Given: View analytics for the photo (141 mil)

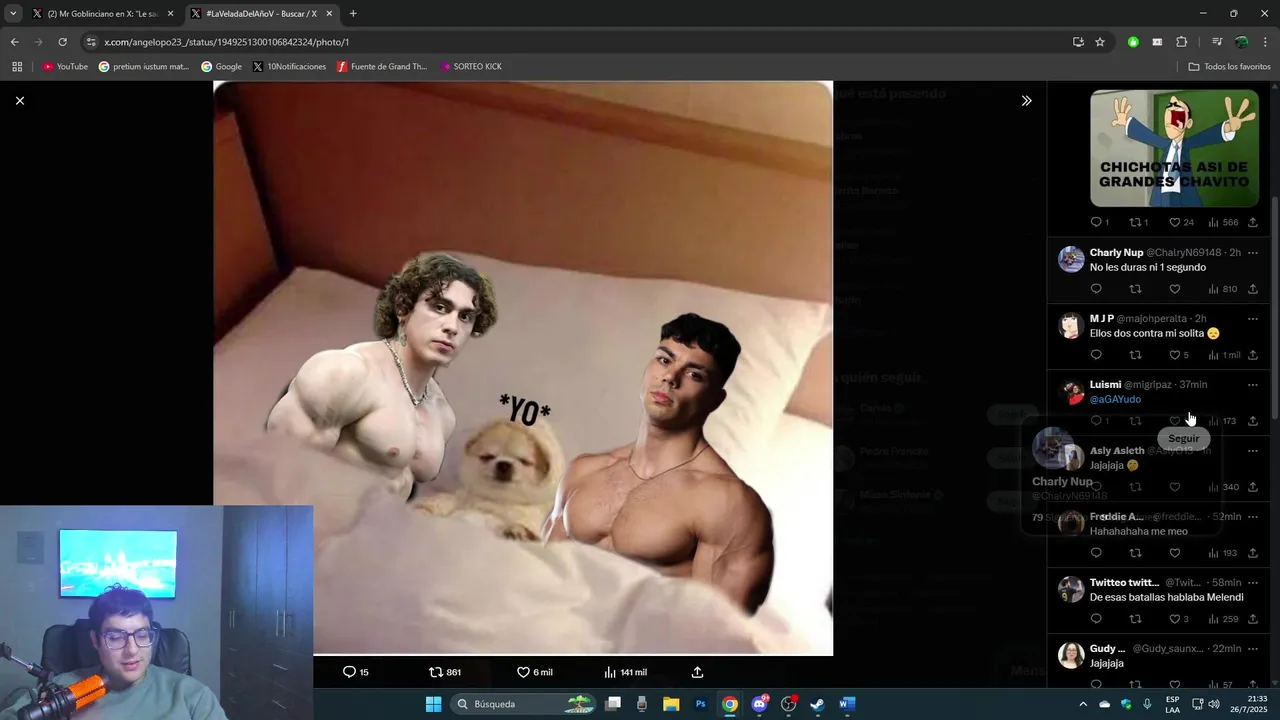Looking at the screenshot, I should point(625,672).
